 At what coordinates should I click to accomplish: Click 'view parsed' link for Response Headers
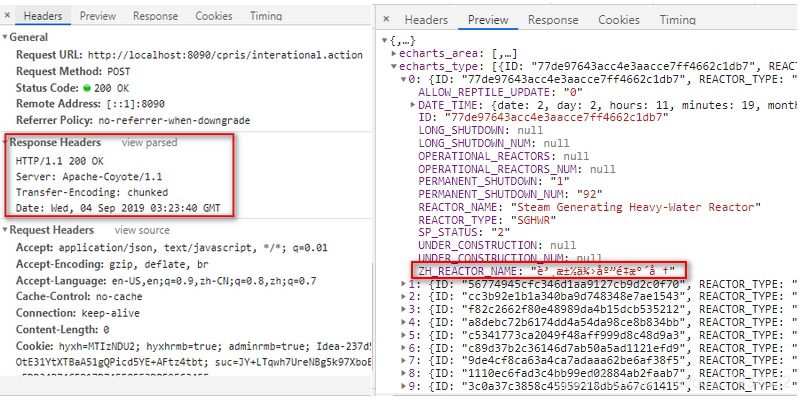click(149, 142)
